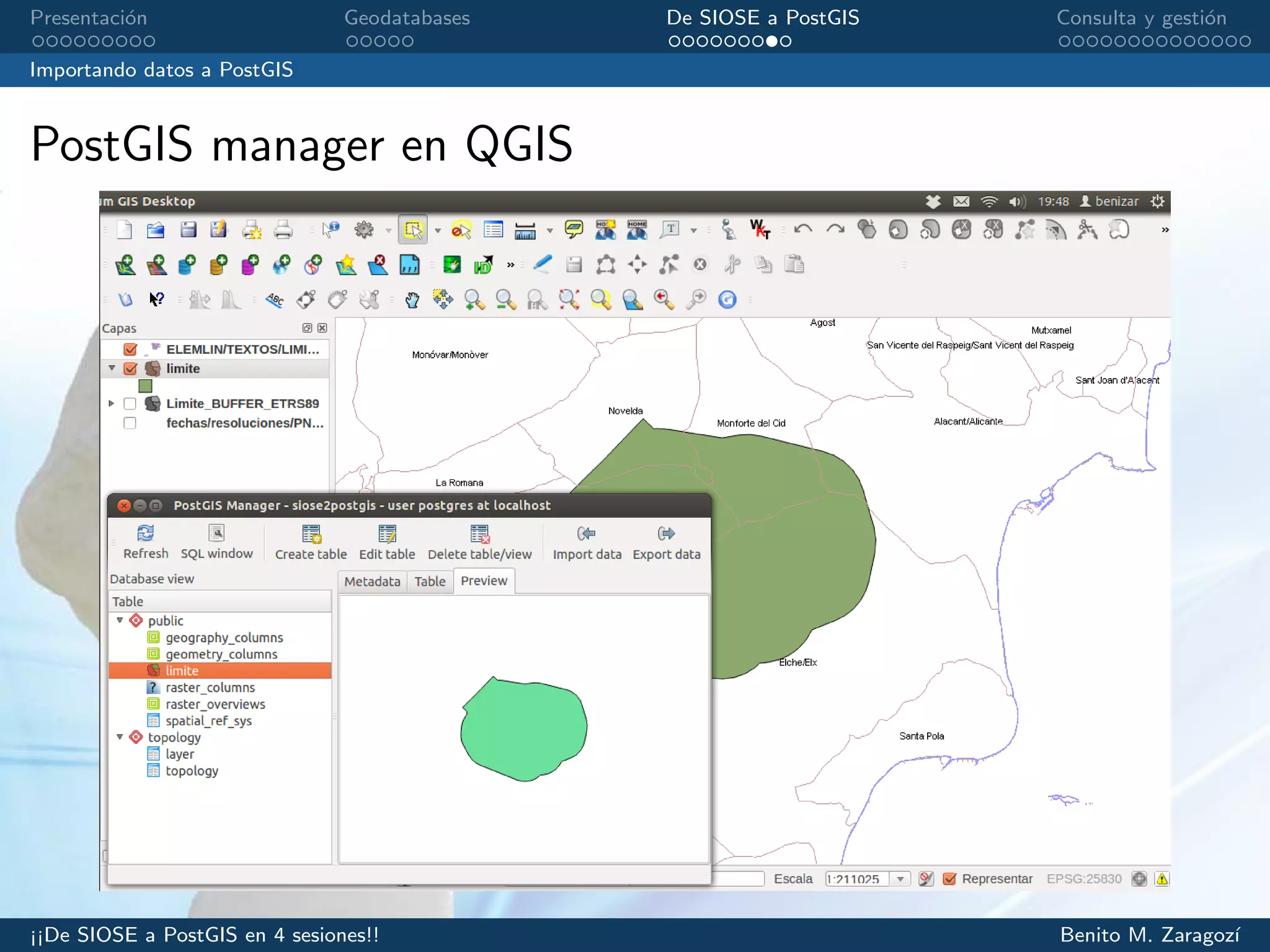The height and width of the screenshot is (952, 1270).
Task: Click the Escala scale input field
Action: [x=858, y=879]
